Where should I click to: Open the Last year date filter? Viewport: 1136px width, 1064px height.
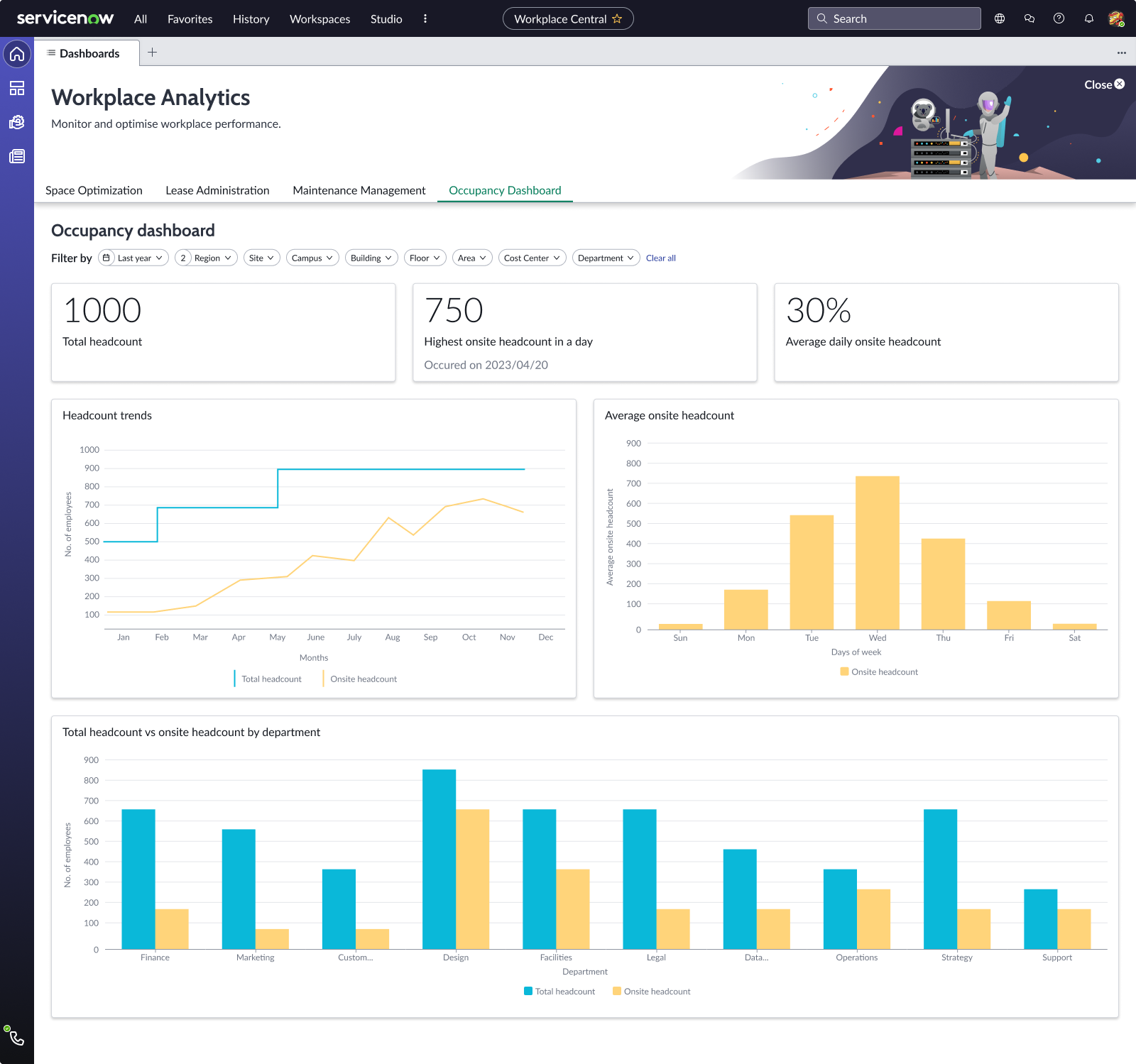pyautogui.click(x=133, y=258)
